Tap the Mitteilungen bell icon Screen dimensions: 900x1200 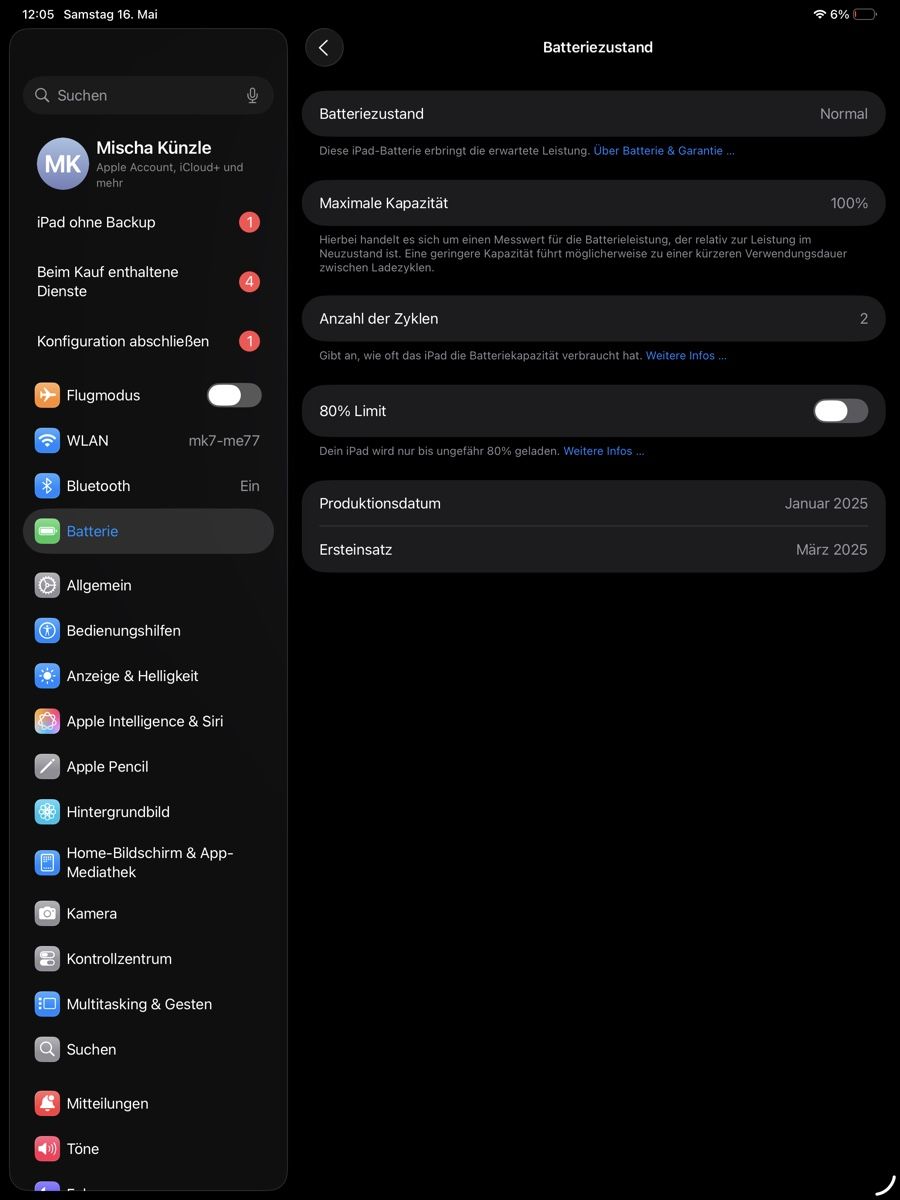47,1103
